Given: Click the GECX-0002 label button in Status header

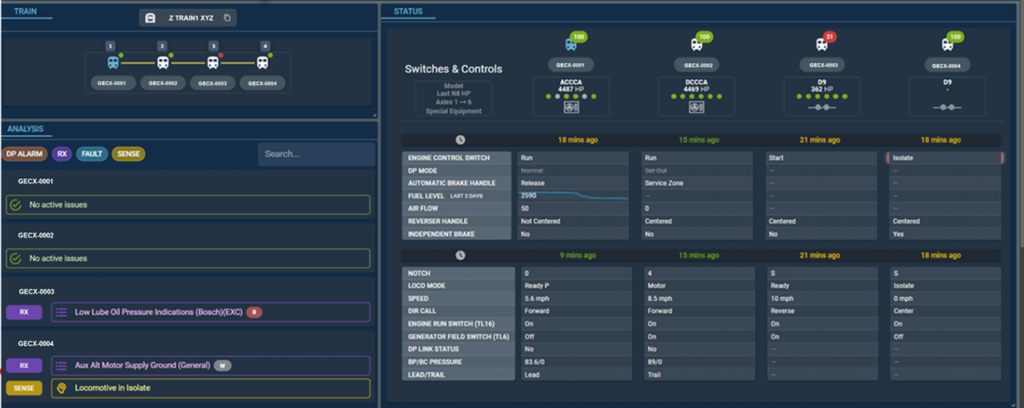Looking at the screenshot, I should (697, 65).
